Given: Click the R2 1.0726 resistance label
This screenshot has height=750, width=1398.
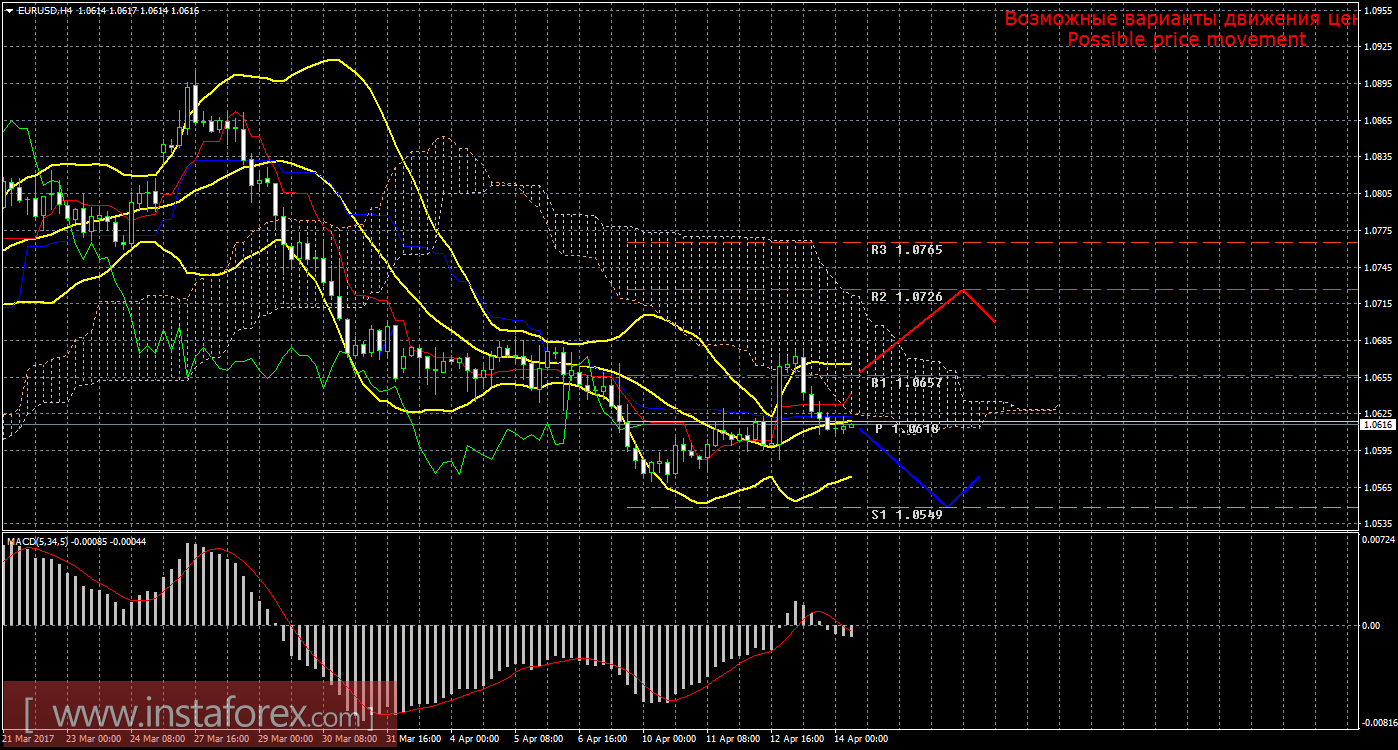Looking at the screenshot, I should [906, 297].
